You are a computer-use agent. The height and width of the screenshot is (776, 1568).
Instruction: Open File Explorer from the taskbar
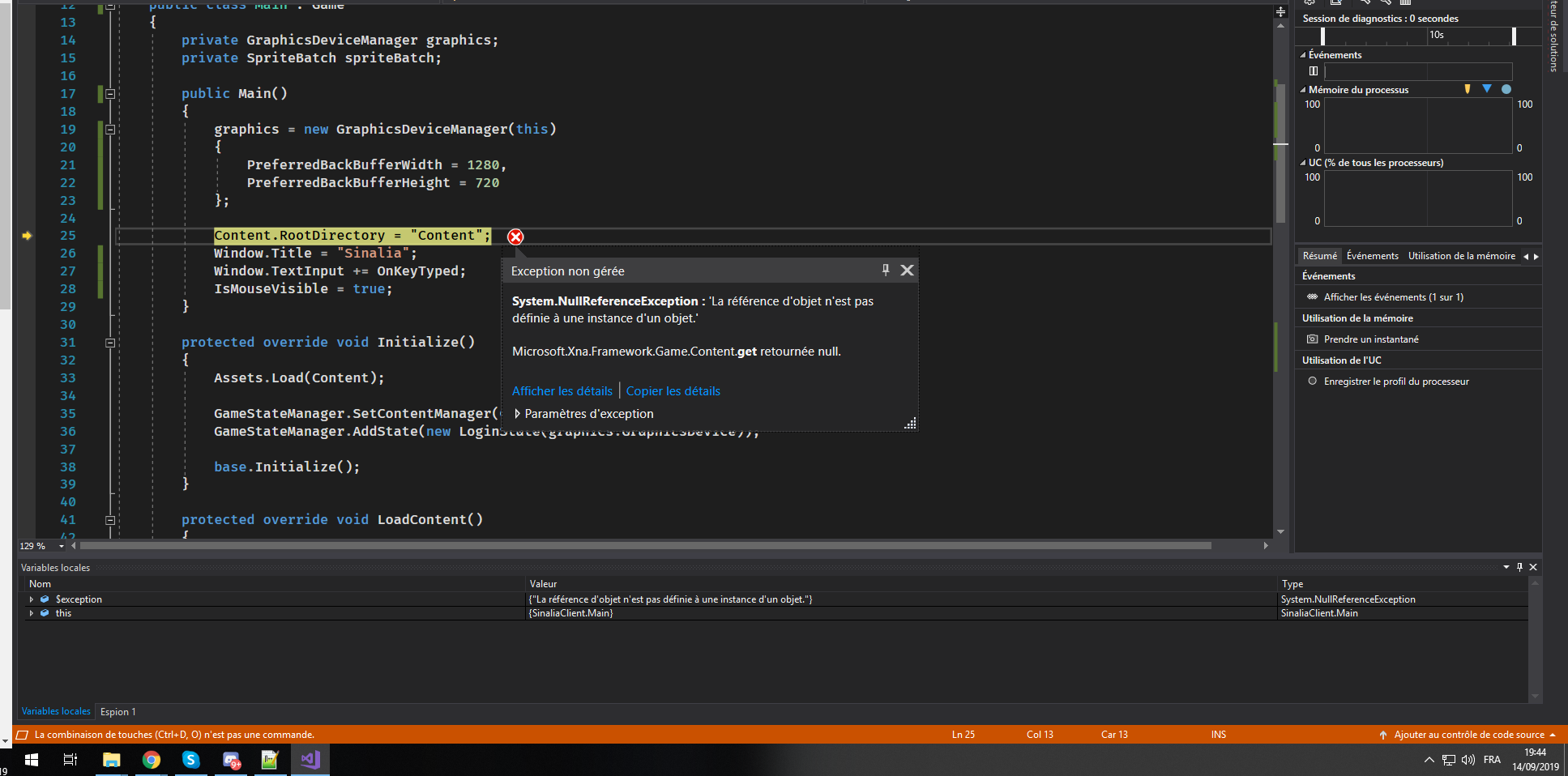click(x=111, y=760)
